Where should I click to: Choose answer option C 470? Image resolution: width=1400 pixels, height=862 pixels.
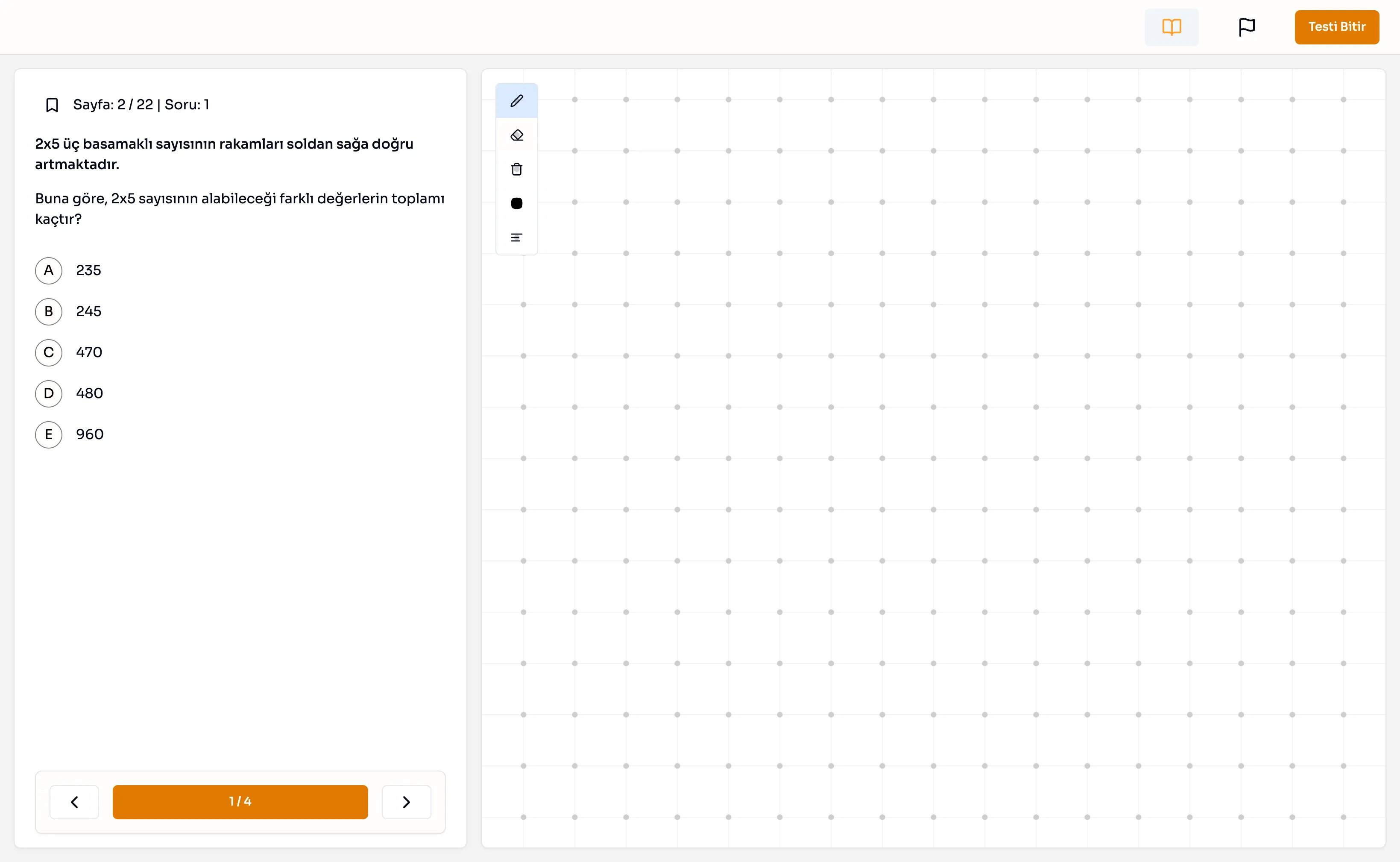click(x=48, y=352)
